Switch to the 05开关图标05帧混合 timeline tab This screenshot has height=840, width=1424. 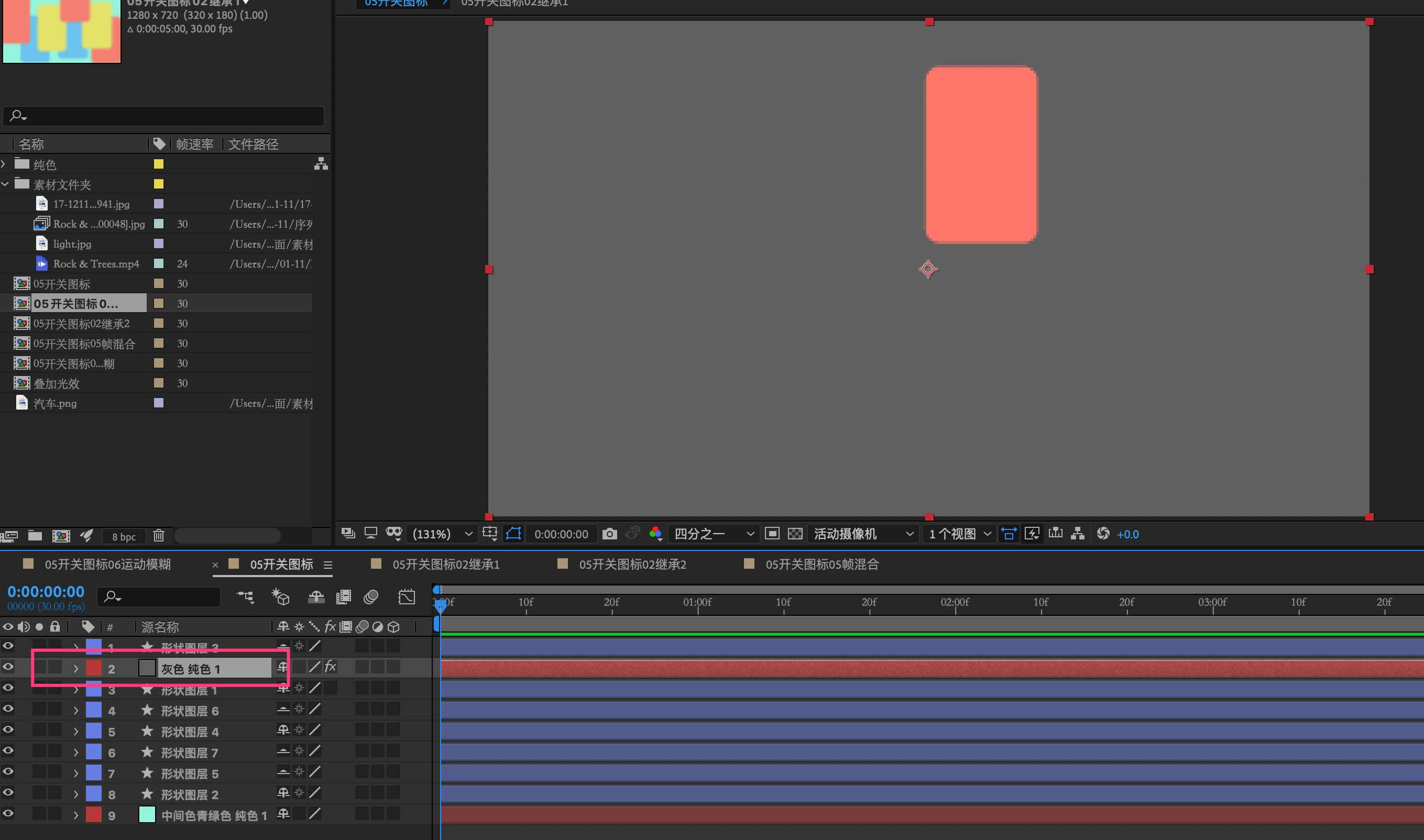(x=821, y=565)
